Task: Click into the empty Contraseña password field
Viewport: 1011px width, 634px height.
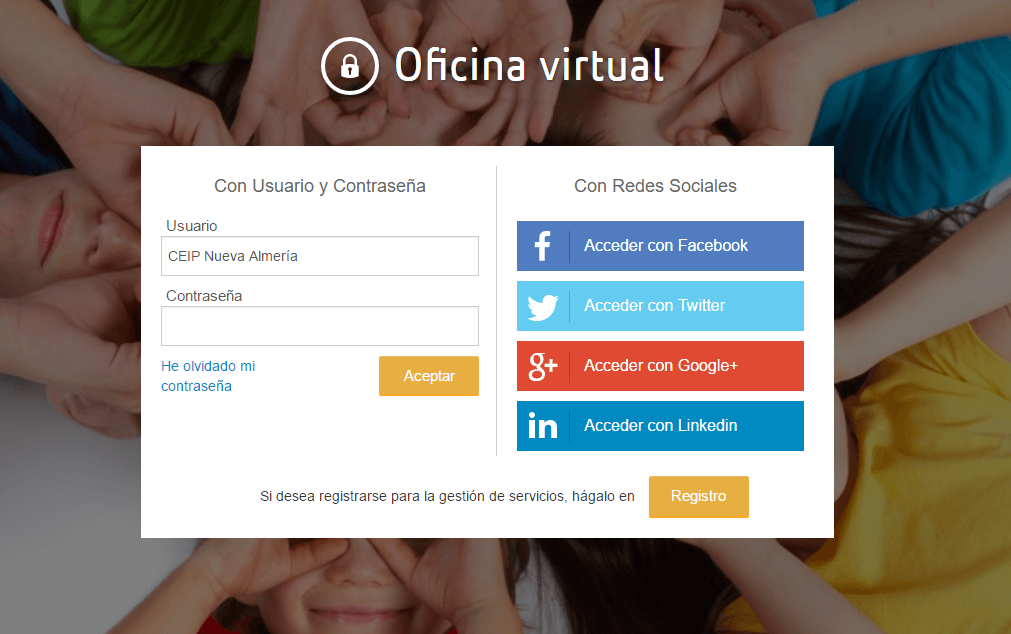Action: click(x=320, y=326)
